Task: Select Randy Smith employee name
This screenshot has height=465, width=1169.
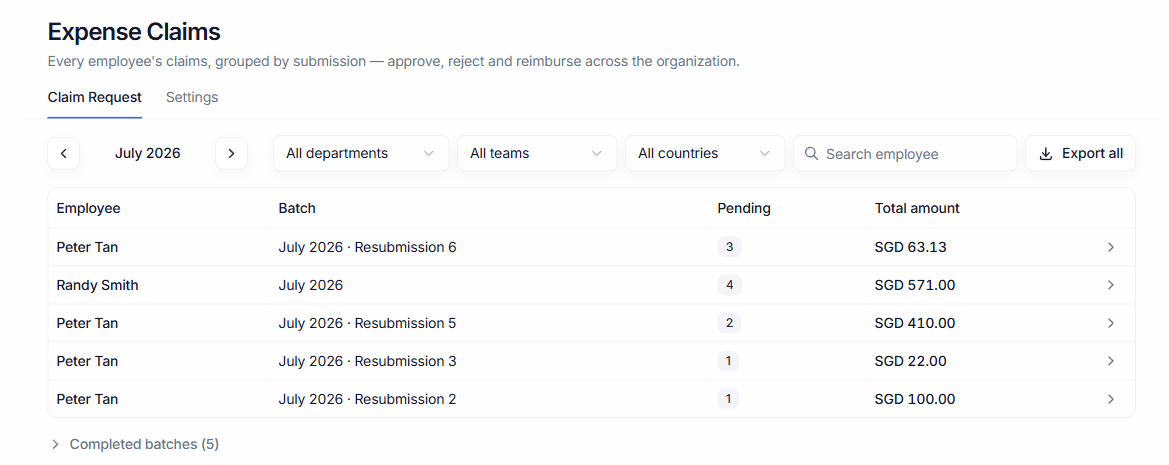Action: pos(98,285)
